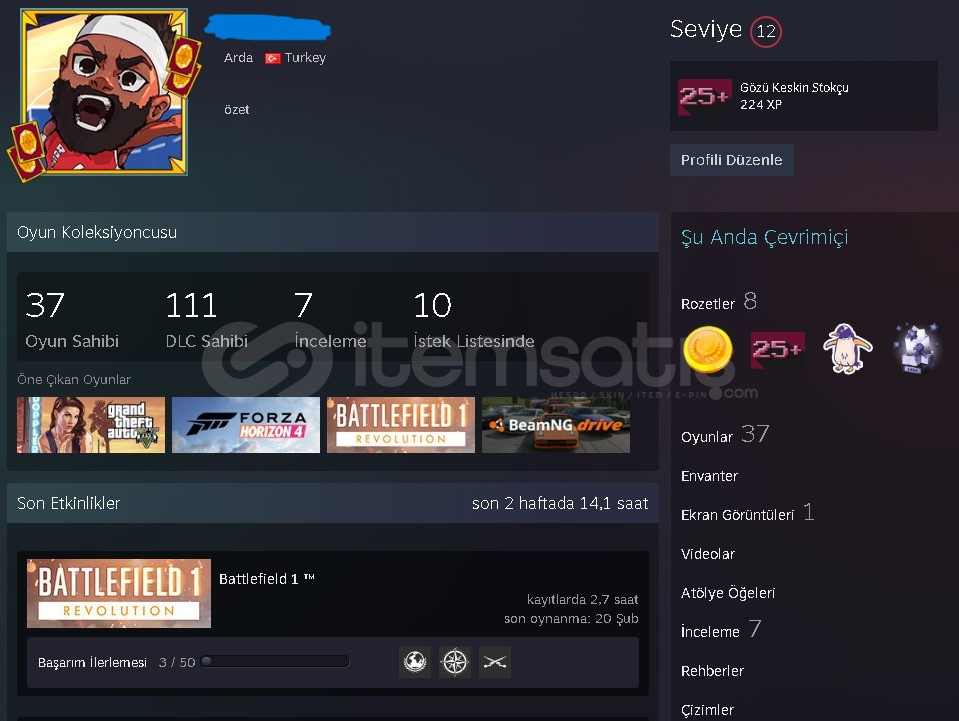Click the 37 Oyun Sahibi stat
The image size is (959, 721).
pos(72,319)
